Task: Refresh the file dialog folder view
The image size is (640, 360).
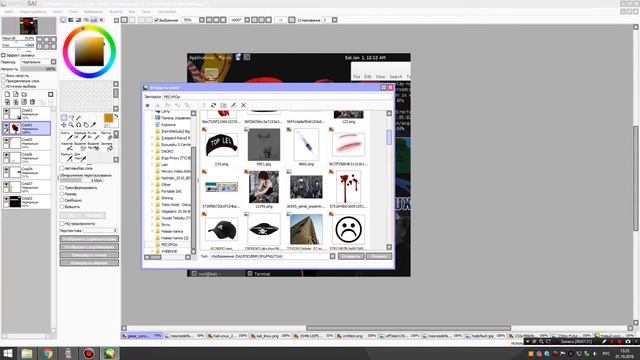Action: pos(213,105)
